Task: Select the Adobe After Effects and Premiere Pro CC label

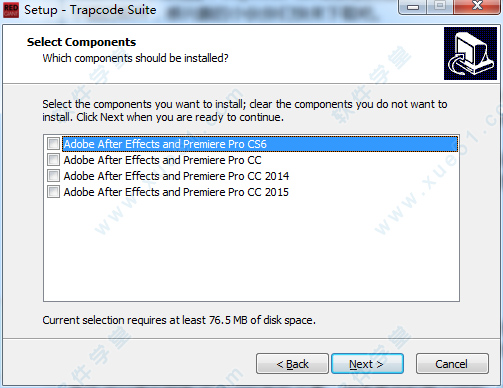Action: [162, 160]
